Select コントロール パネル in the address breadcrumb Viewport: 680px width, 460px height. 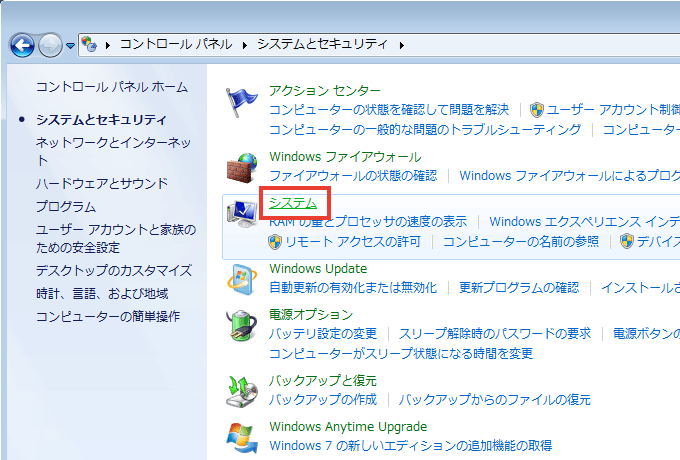(176, 44)
